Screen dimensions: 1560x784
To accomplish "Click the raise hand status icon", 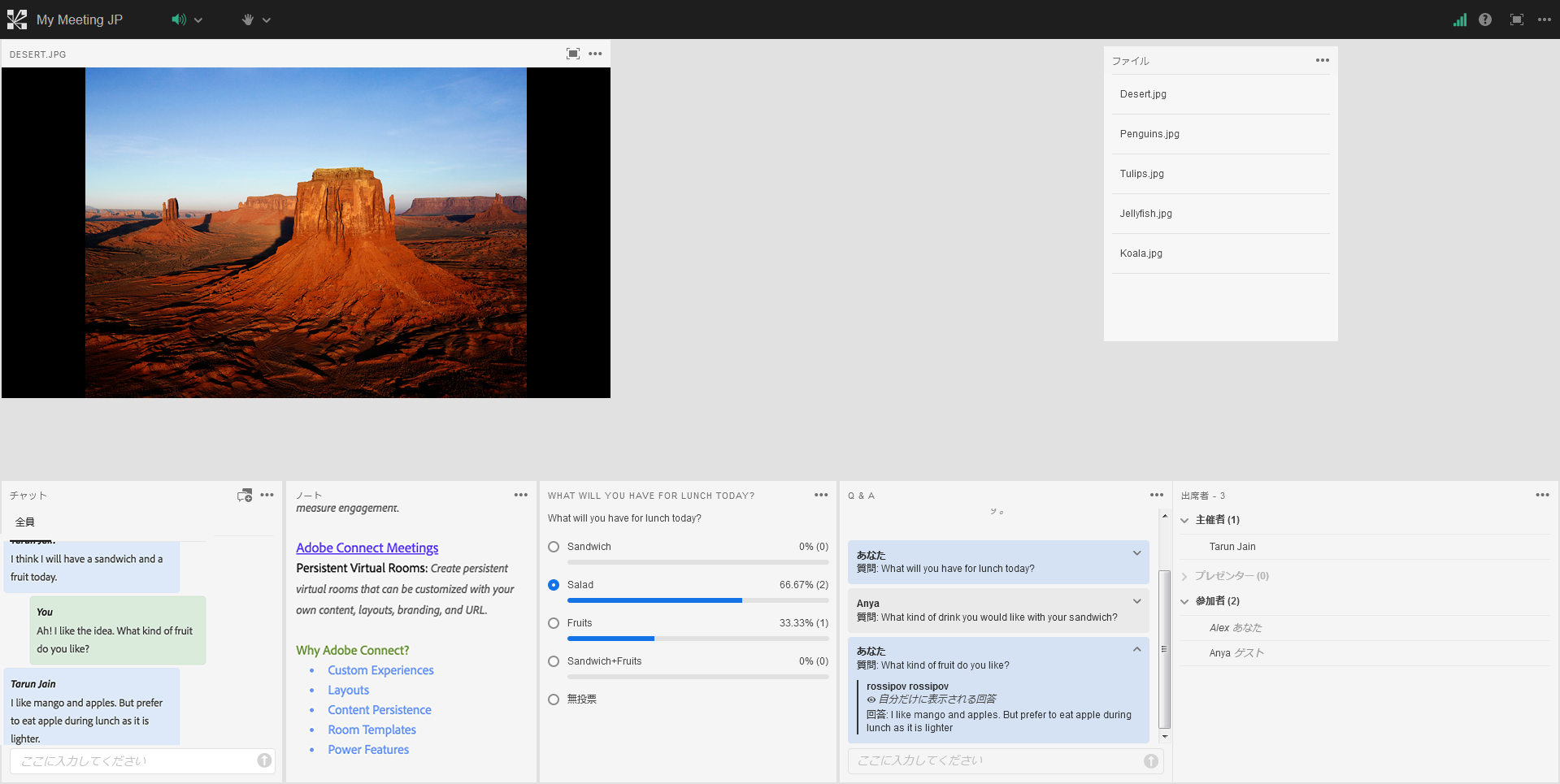I will [x=247, y=19].
